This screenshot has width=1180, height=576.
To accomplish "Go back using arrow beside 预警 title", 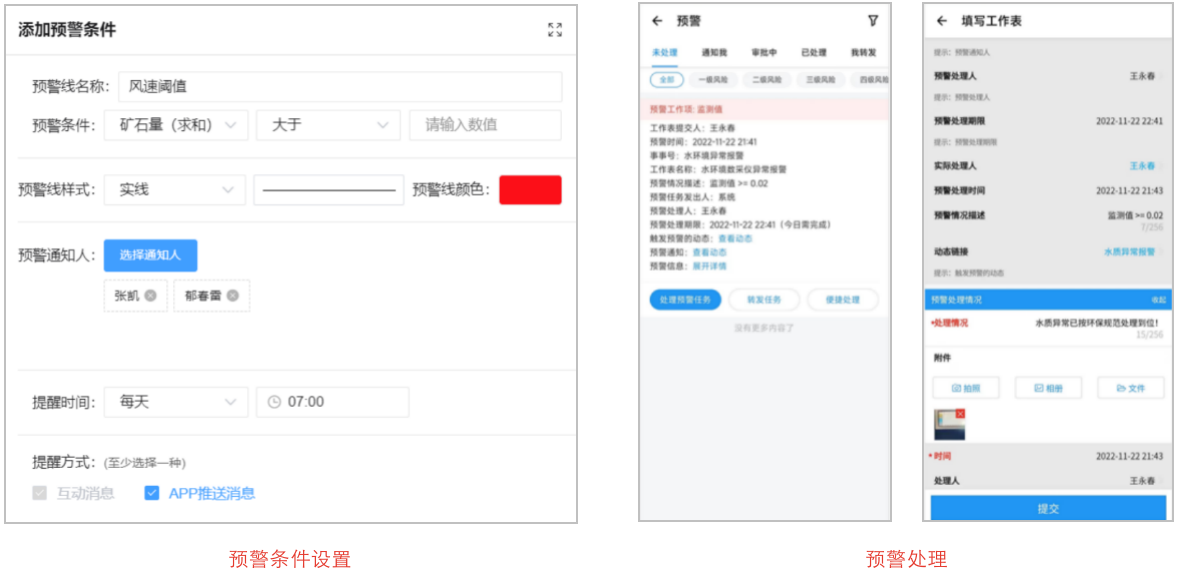I will point(657,20).
